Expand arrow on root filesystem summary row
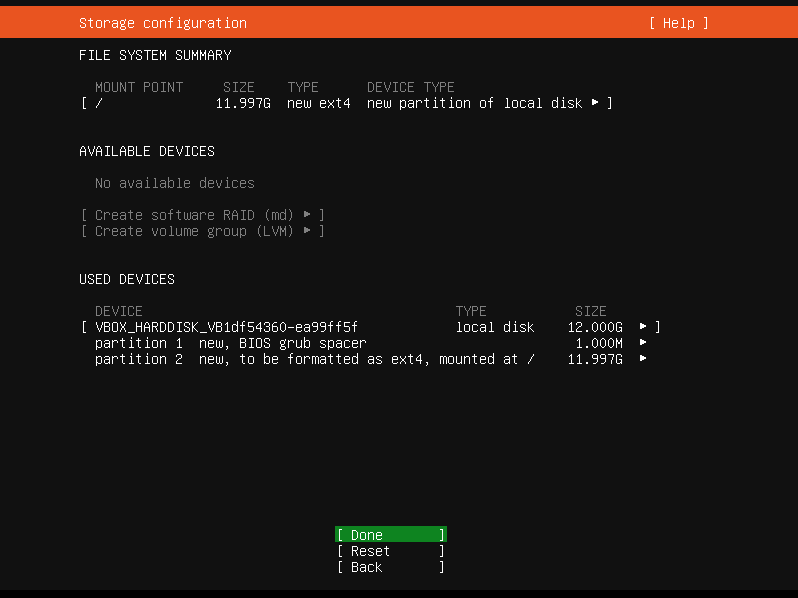Screen dimensions: 798x598 595,103
